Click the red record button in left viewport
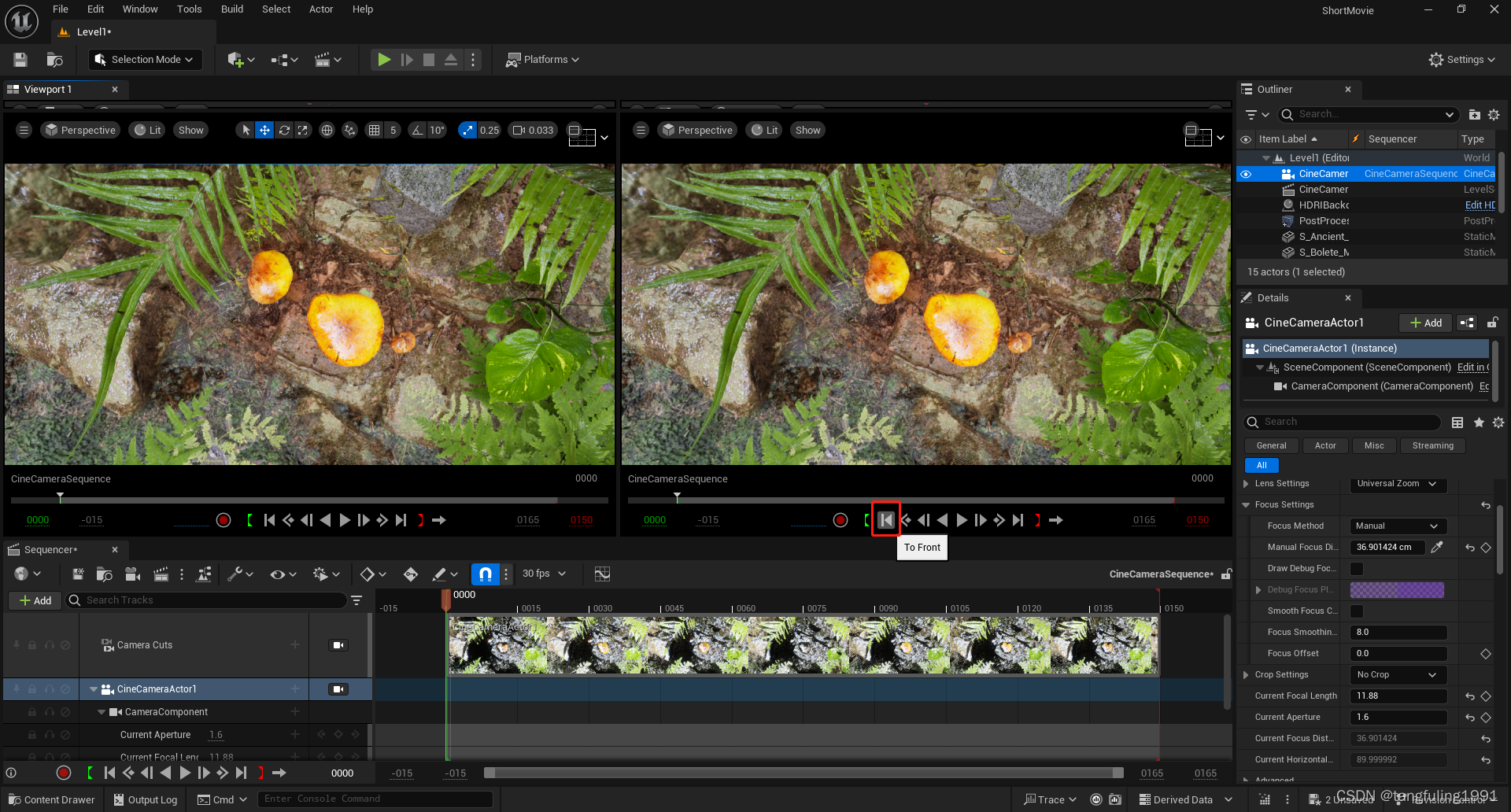 click(x=224, y=520)
